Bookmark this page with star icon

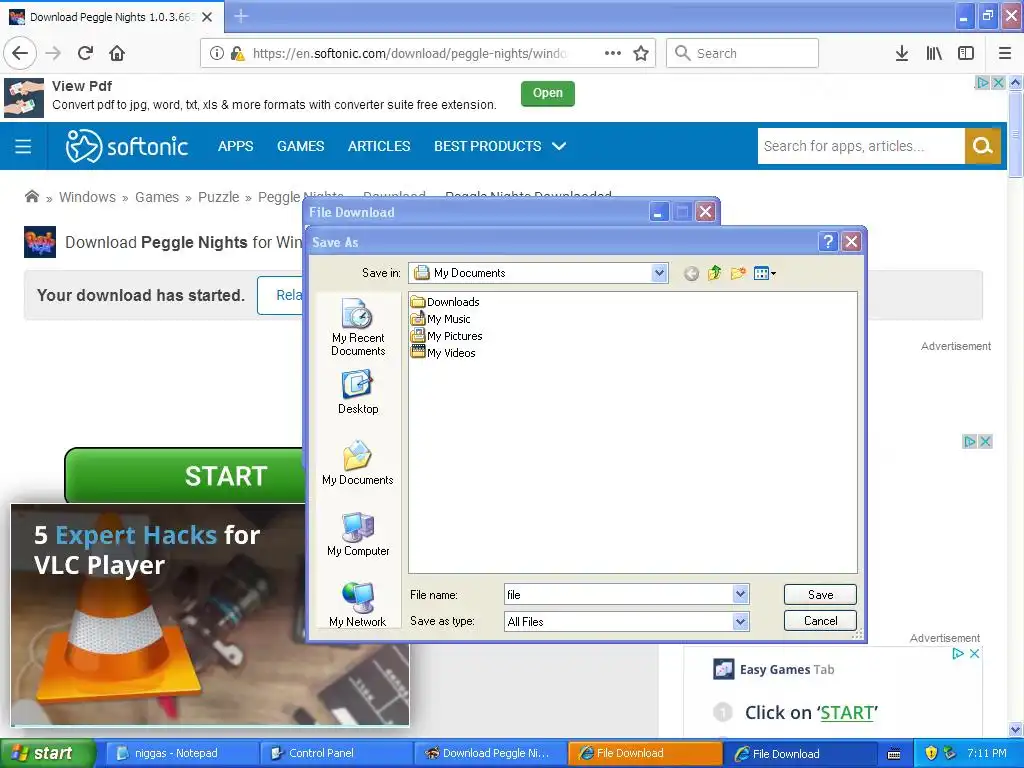coord(641,53)
